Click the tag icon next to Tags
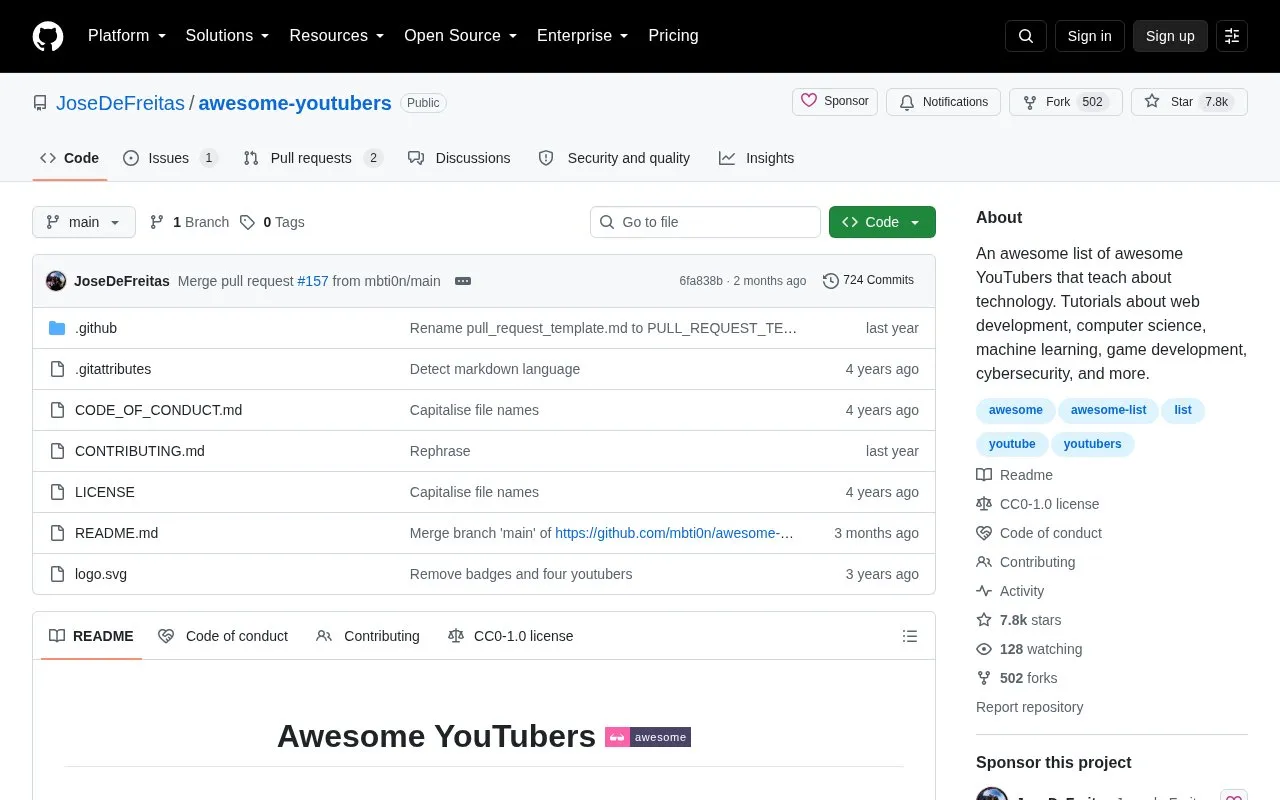The image size is (1280, 800). coord(247,222)
